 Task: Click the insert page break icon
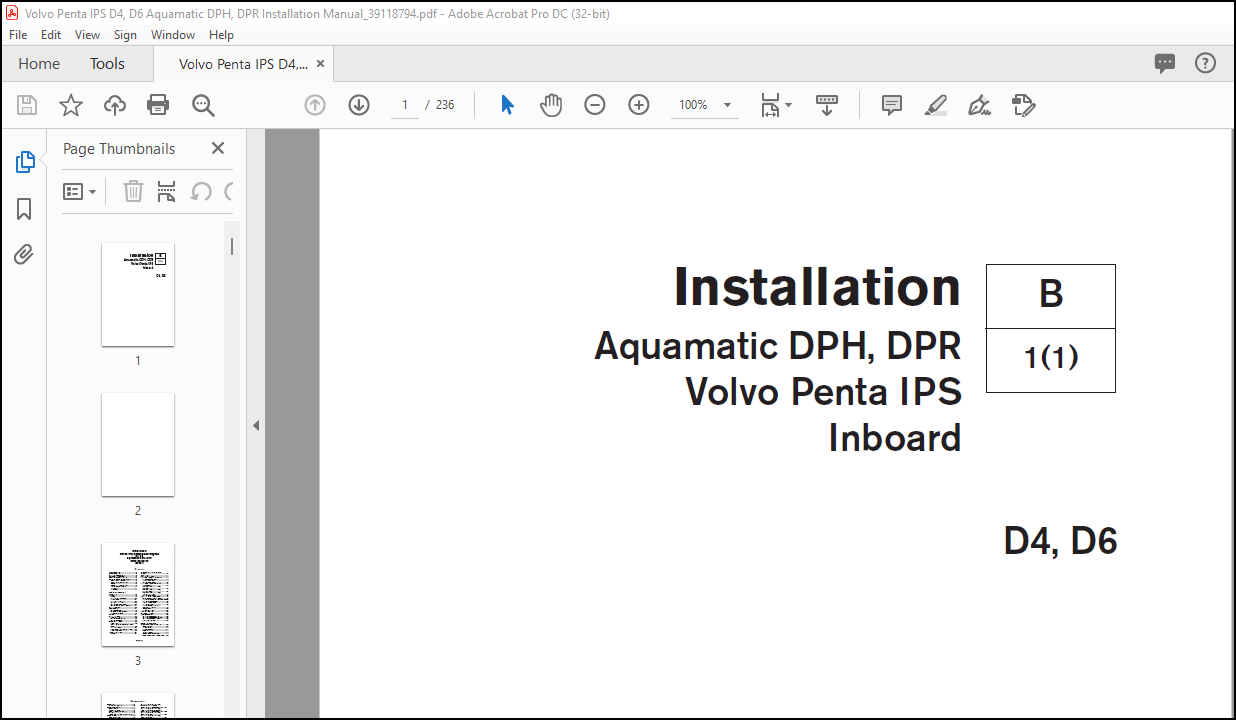167,191
